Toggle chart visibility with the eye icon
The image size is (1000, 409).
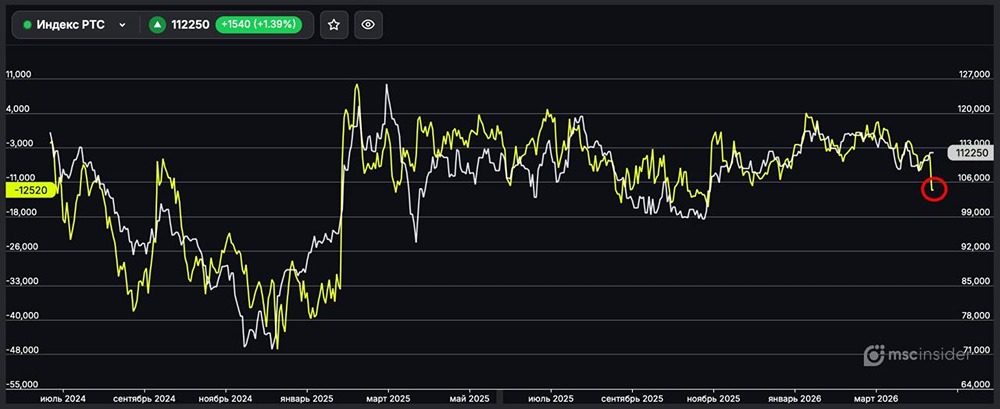[368, 25]
